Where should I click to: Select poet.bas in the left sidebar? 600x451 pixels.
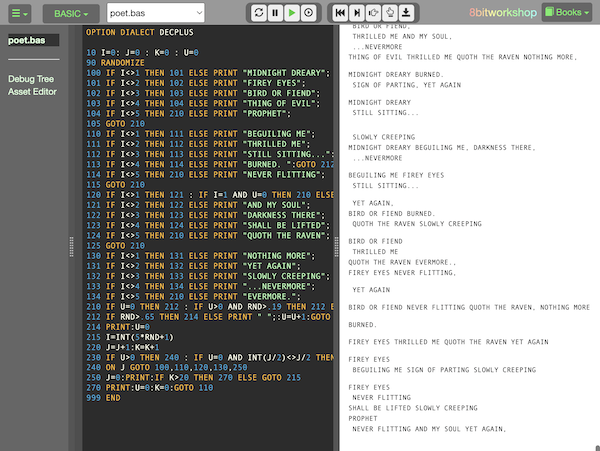point(26,41)
